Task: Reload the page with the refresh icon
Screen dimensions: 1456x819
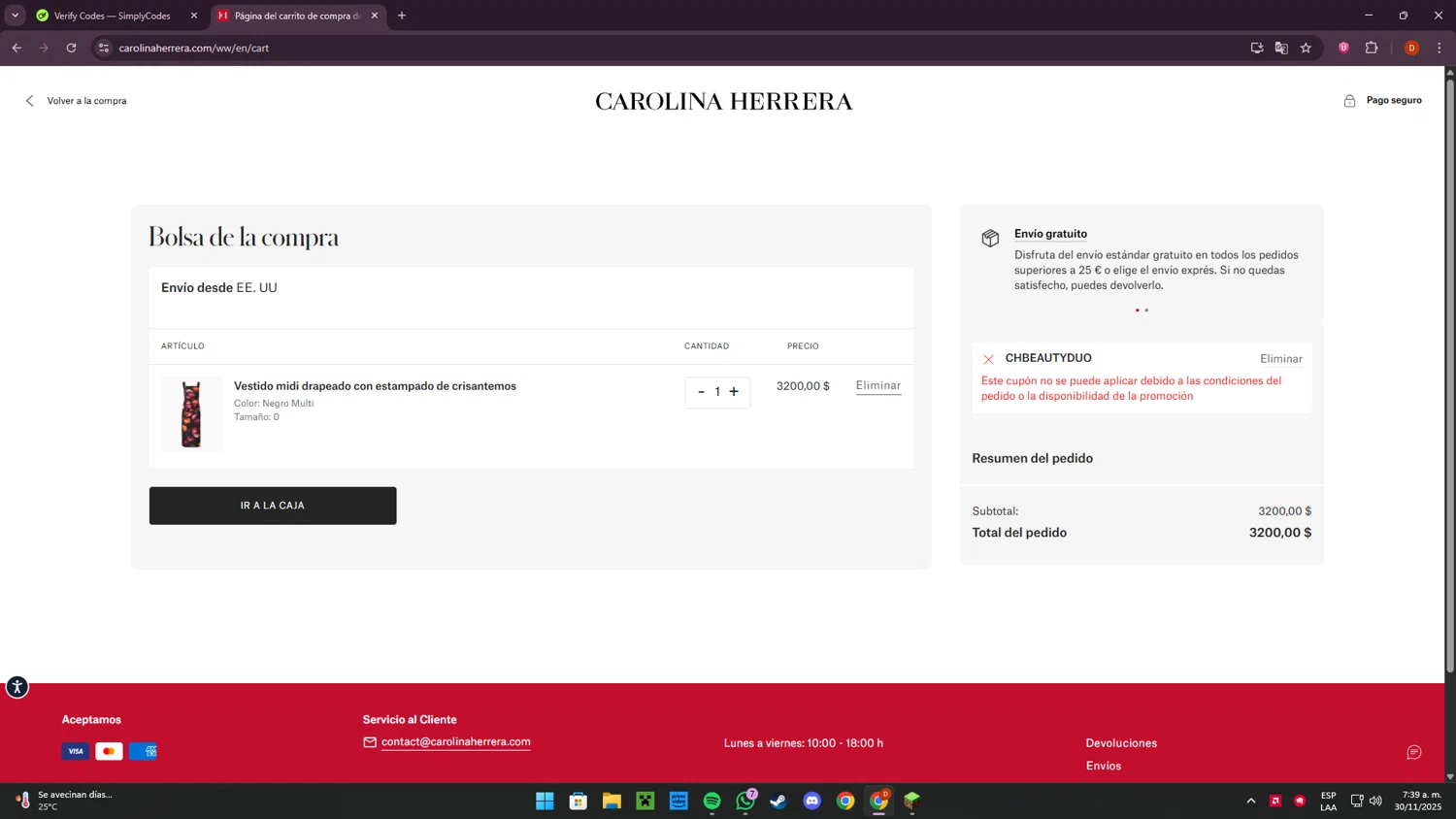Action: pyautogui.click(x=71, y=48)
